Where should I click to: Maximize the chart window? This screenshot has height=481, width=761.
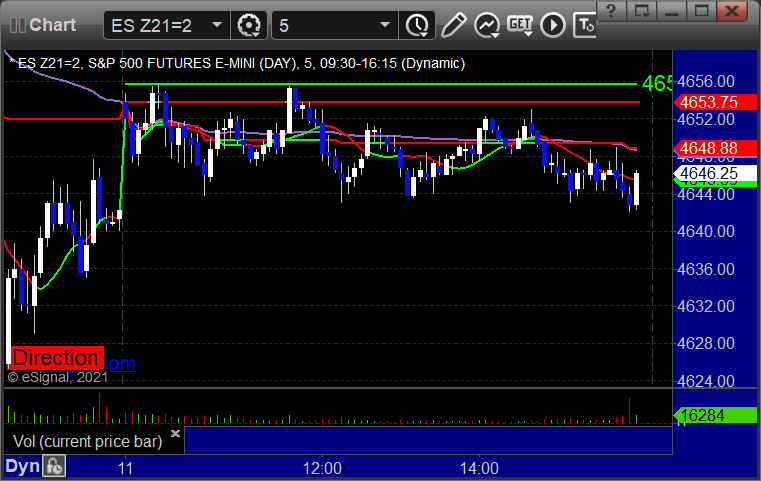(701, 11)
